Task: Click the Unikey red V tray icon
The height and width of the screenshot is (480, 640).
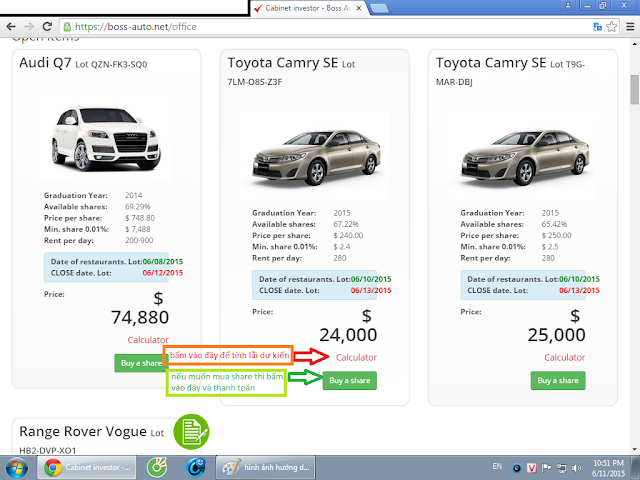Action: (532, 468)
